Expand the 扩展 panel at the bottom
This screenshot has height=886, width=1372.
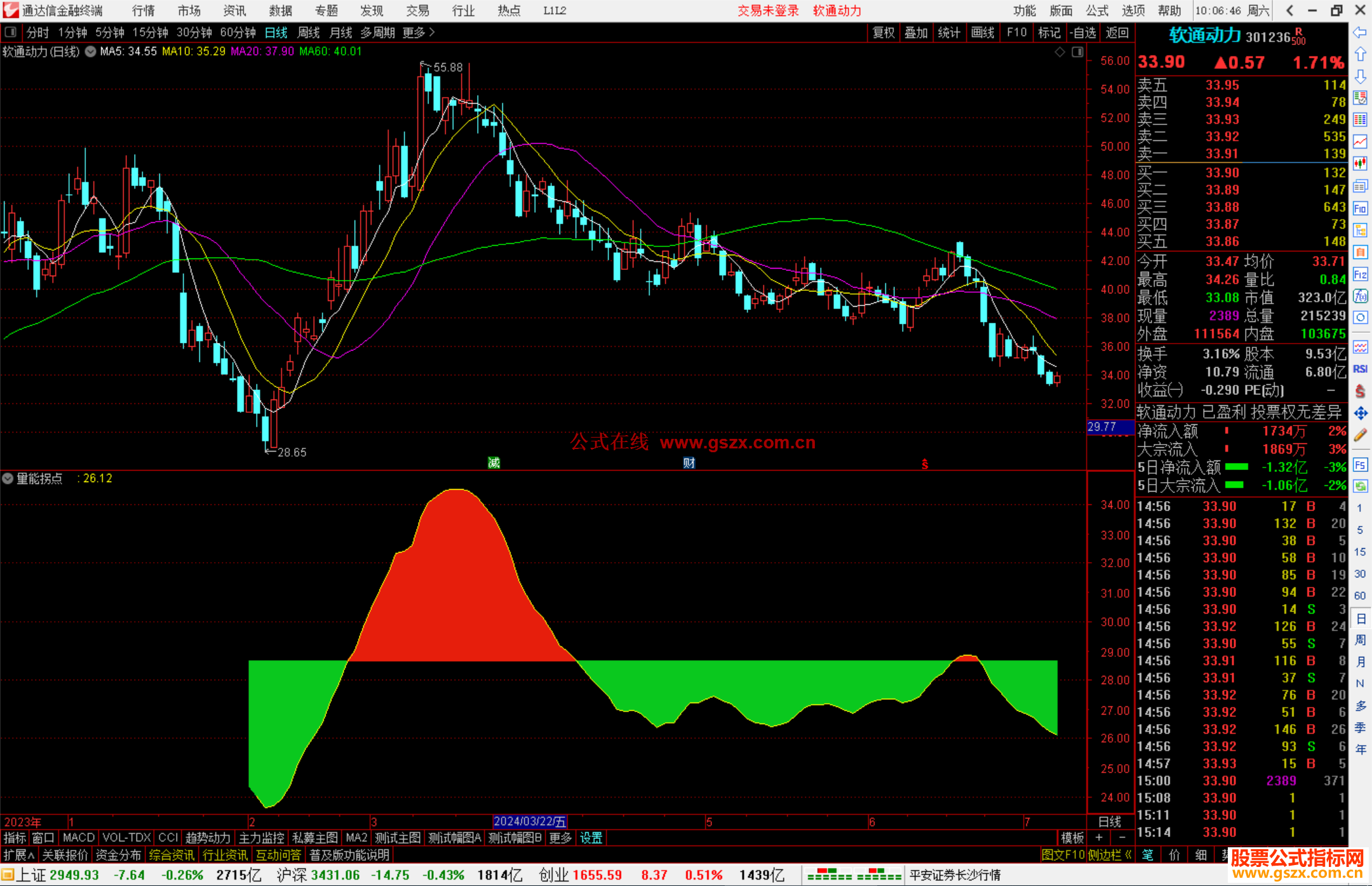click(x=19, y=855)
